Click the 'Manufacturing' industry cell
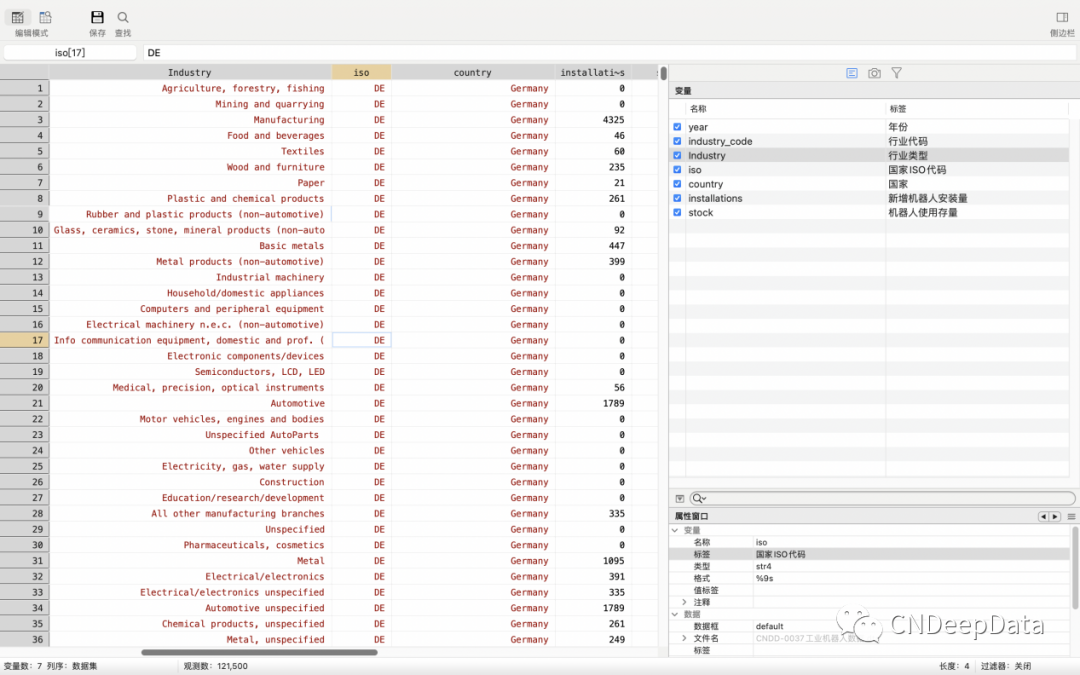This screenshot has width=1080, height=675. coord(190,120)
